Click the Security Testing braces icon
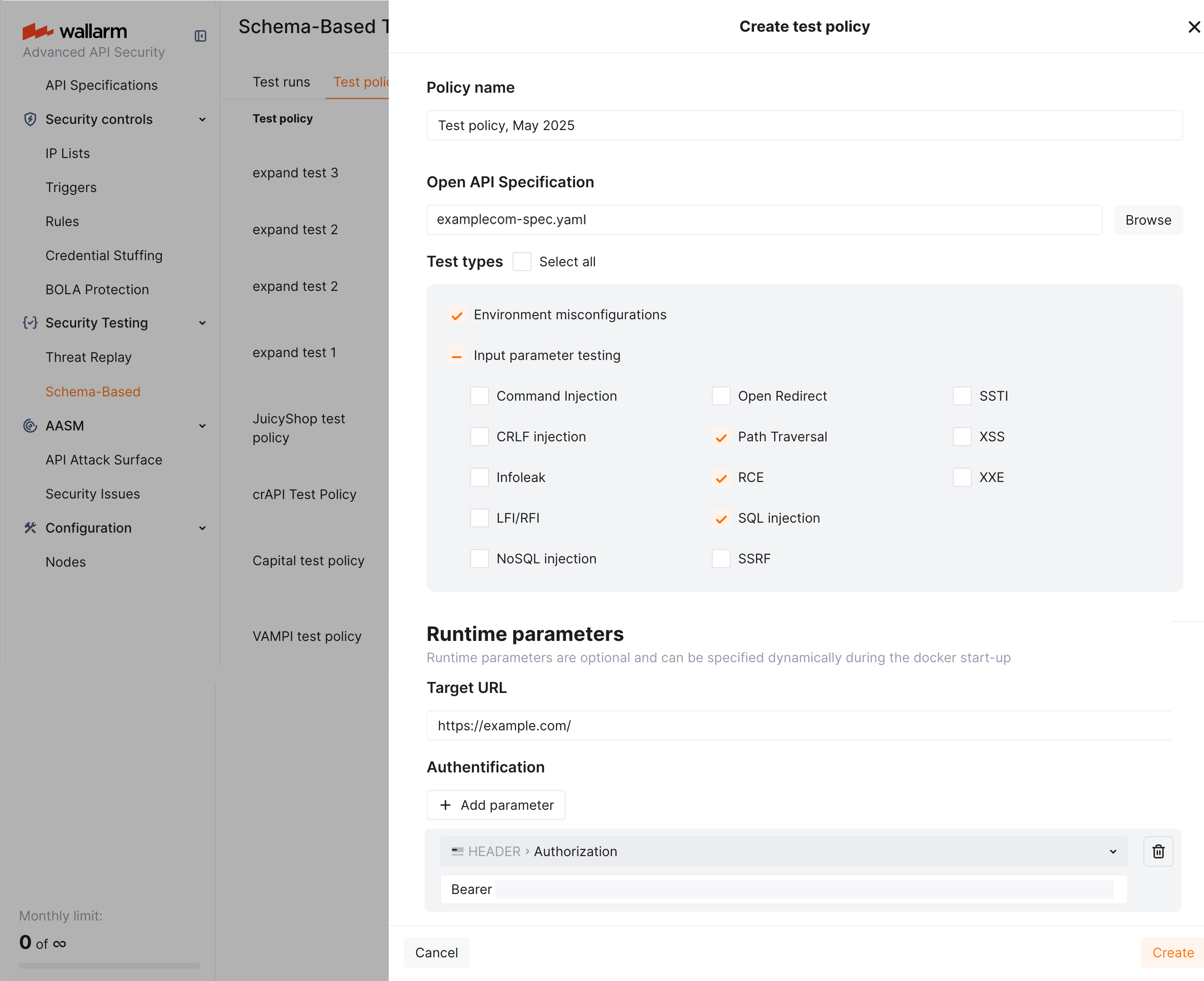Viewport: 1204px width, 981px height. coord(30,323)
